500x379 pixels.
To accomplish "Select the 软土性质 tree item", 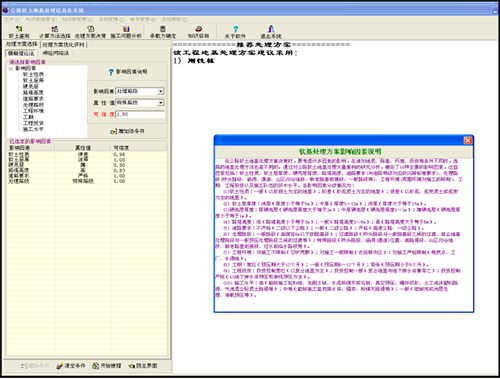I will tap(33, 74).
